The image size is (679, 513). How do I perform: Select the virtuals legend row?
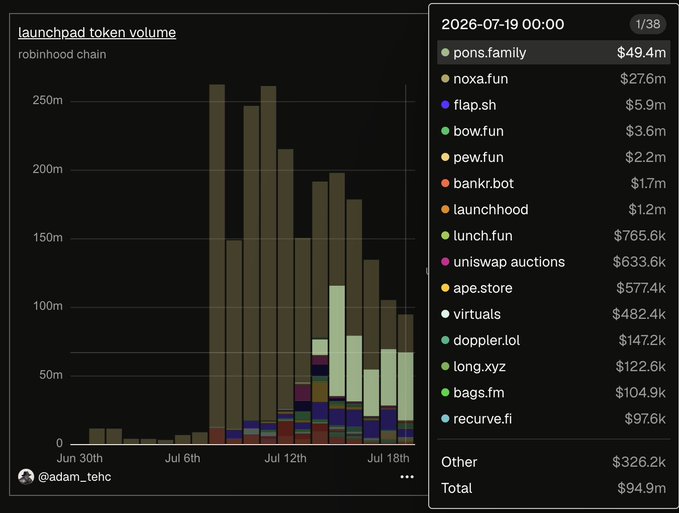click(x=553, y=314)
